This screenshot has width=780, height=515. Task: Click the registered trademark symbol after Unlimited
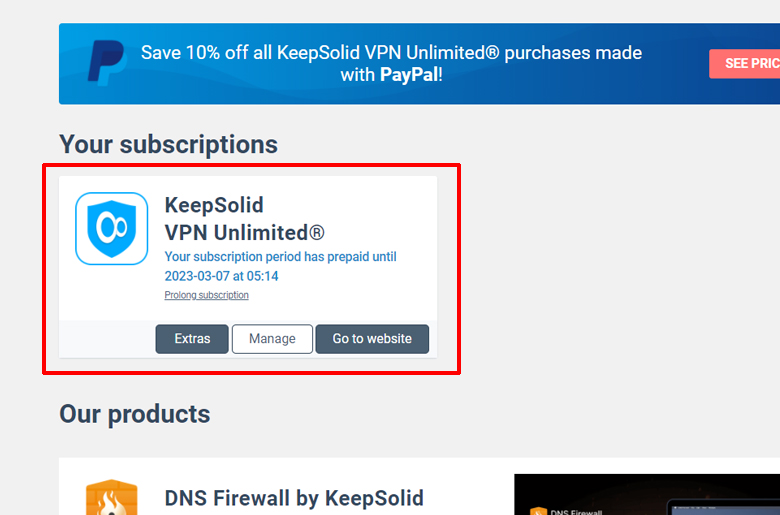tap(316, 232)
